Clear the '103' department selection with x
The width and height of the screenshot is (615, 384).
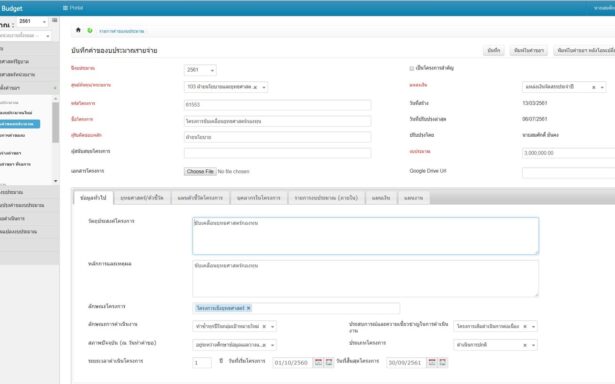[255, 87]
